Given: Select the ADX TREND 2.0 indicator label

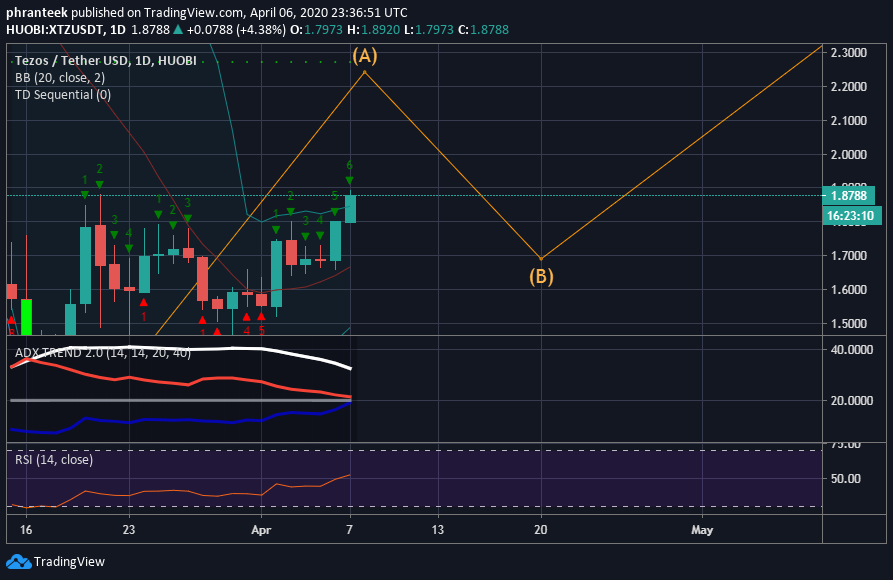Looking at the screenshot, I should pyautogui.click(x=103, y=353).
